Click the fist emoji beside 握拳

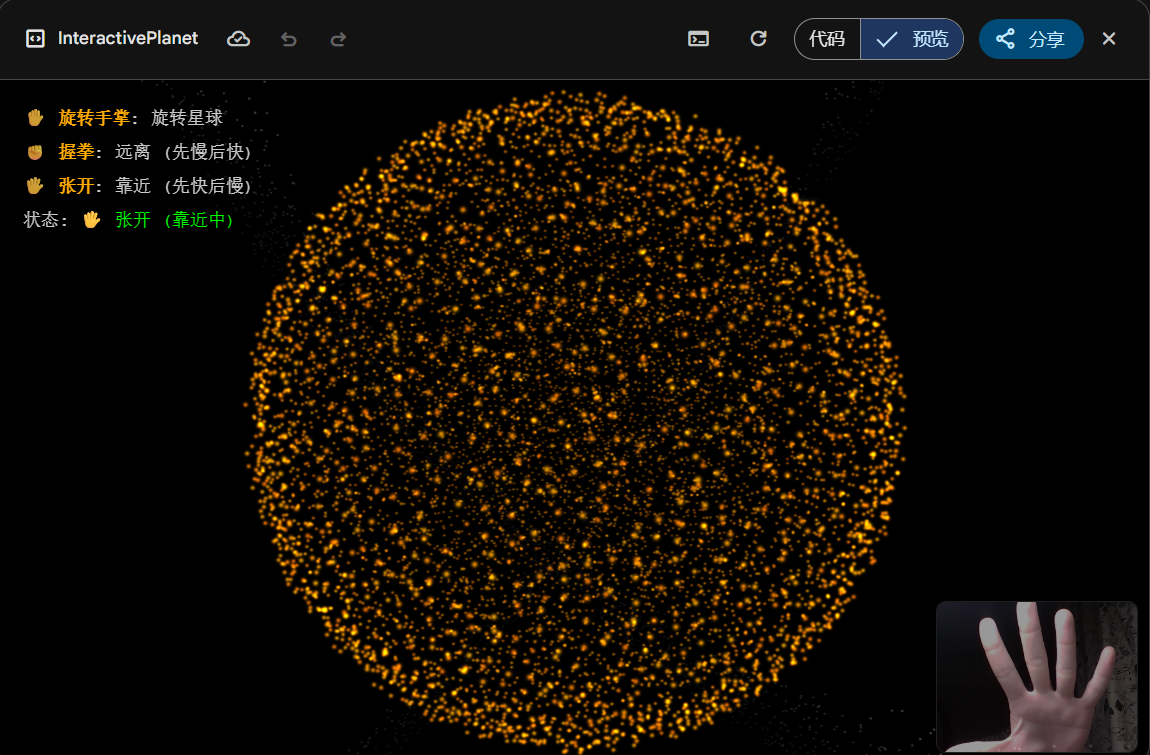click(x=35, y=152)
